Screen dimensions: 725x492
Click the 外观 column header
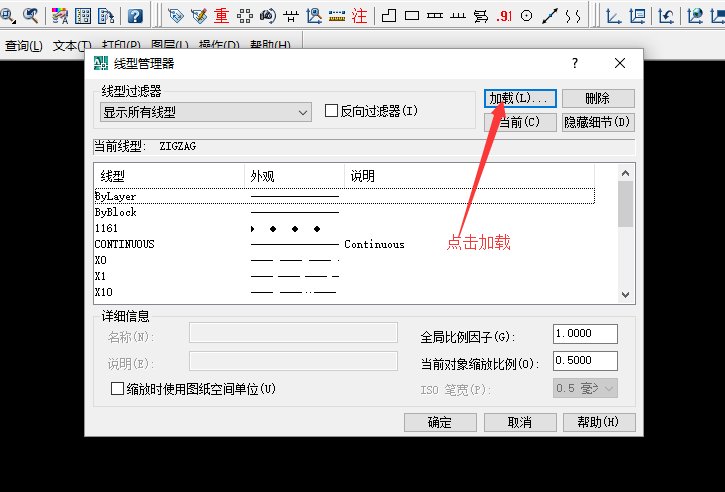(295, 176)
